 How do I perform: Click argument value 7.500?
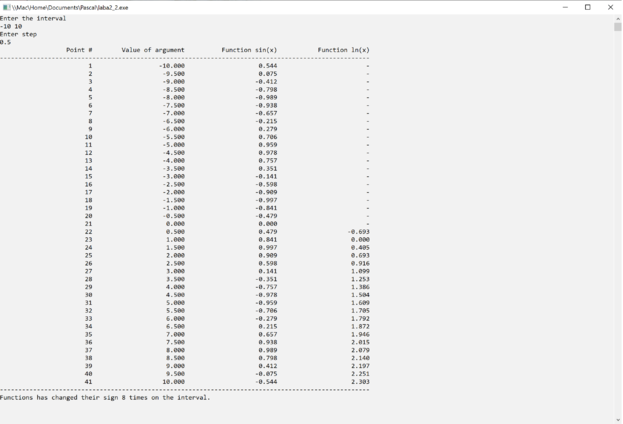tap(175, 342)
